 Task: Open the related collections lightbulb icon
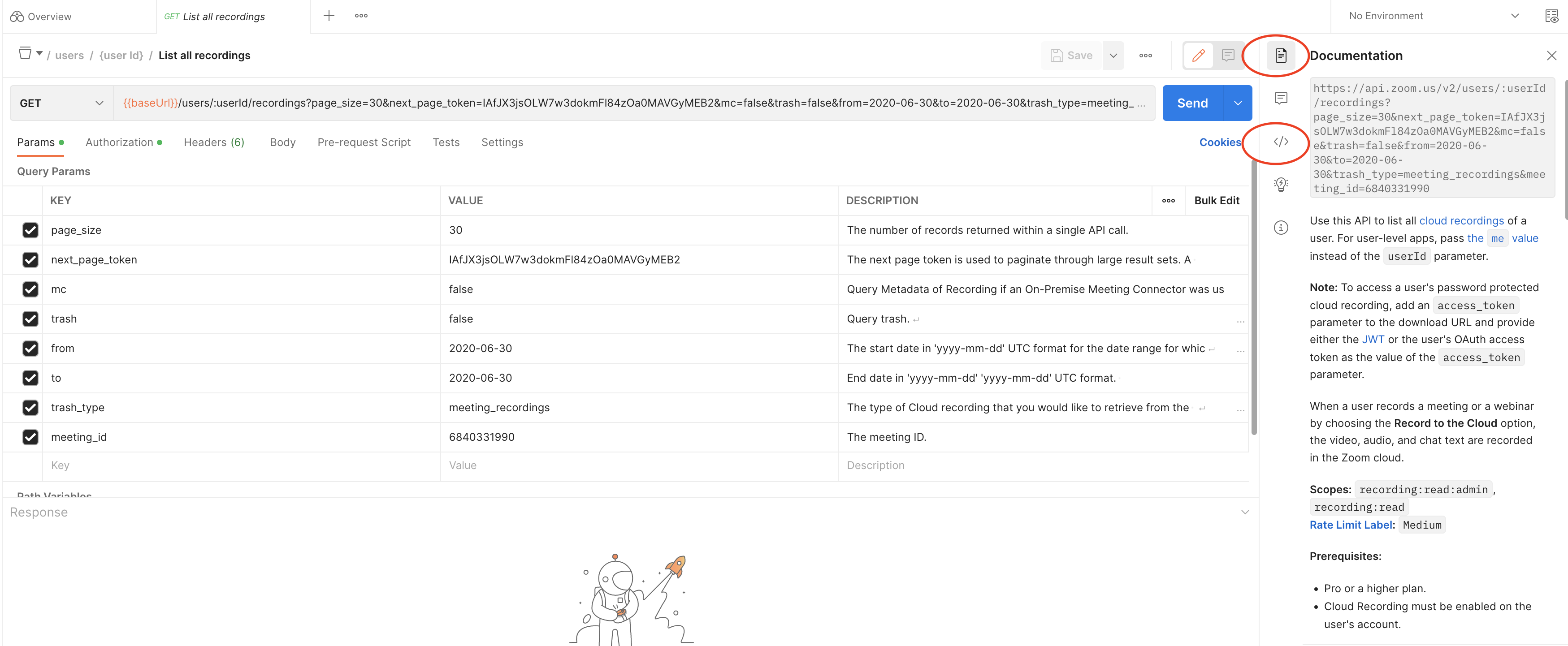tap(1281, 184)
